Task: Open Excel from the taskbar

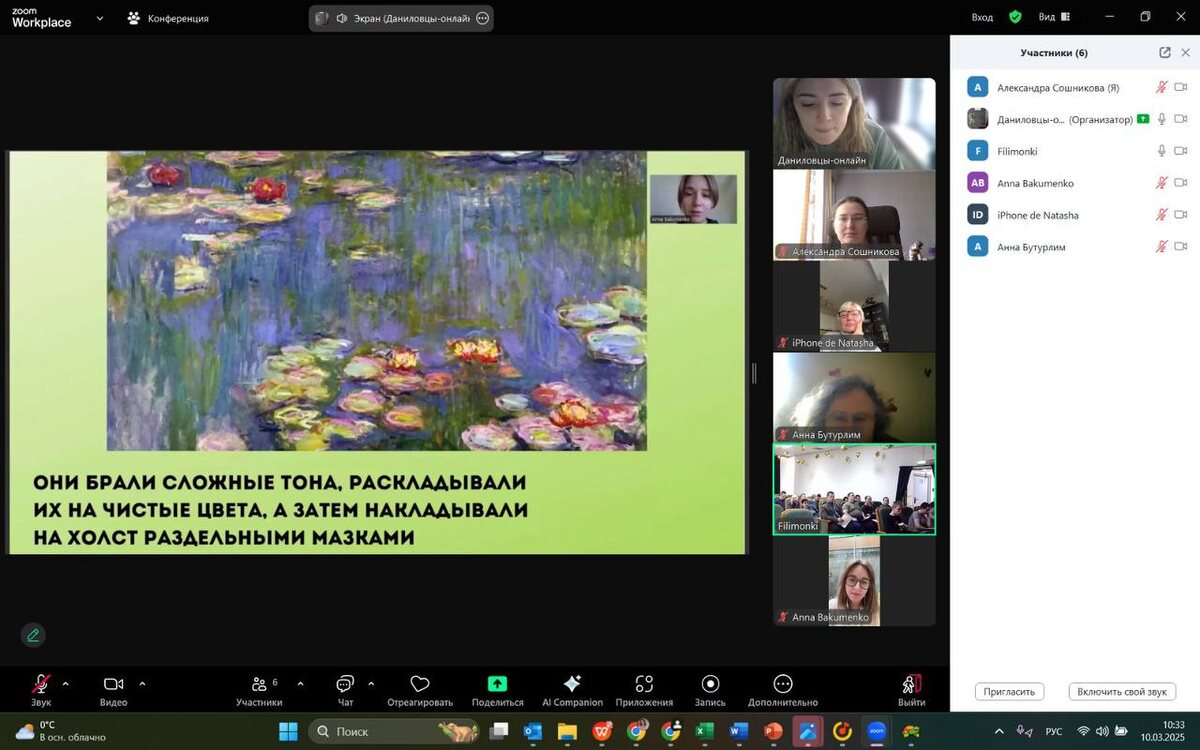Action: pyautogui.click(x=705, y=731)
